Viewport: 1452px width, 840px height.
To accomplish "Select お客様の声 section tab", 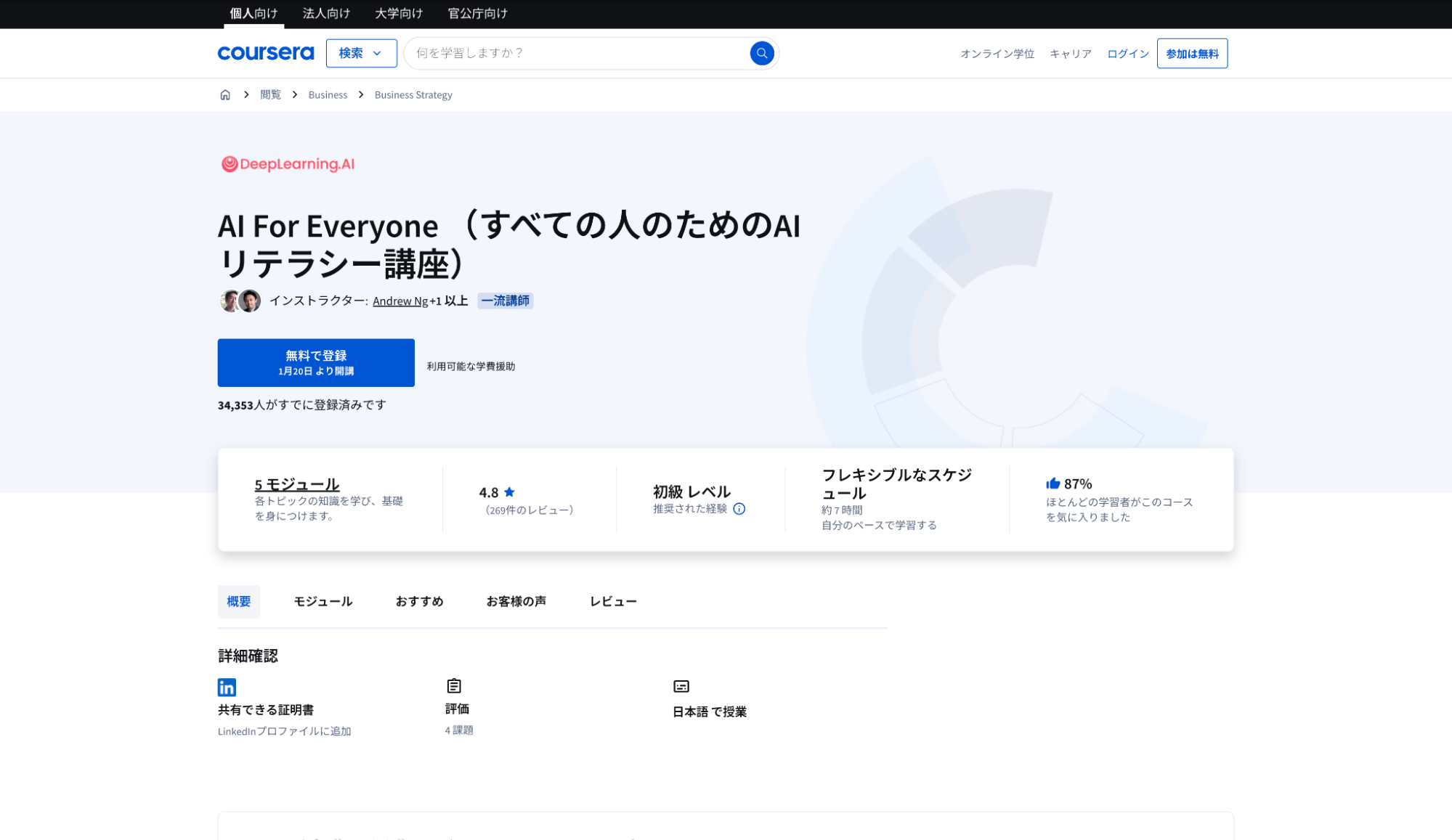I will pyautogui.click(x=516, y=602).
